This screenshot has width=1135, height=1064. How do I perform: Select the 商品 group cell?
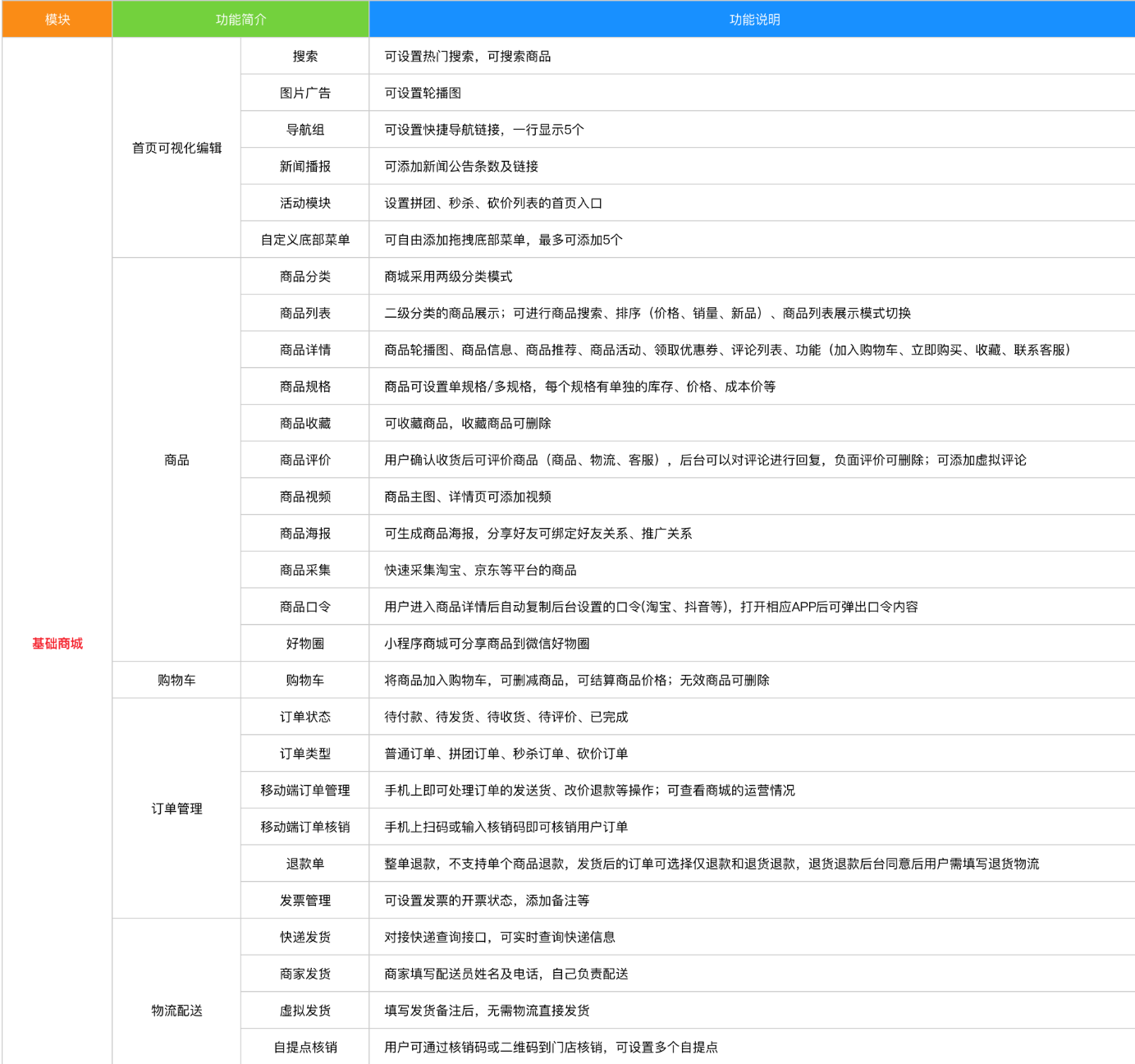pos(176,460)
